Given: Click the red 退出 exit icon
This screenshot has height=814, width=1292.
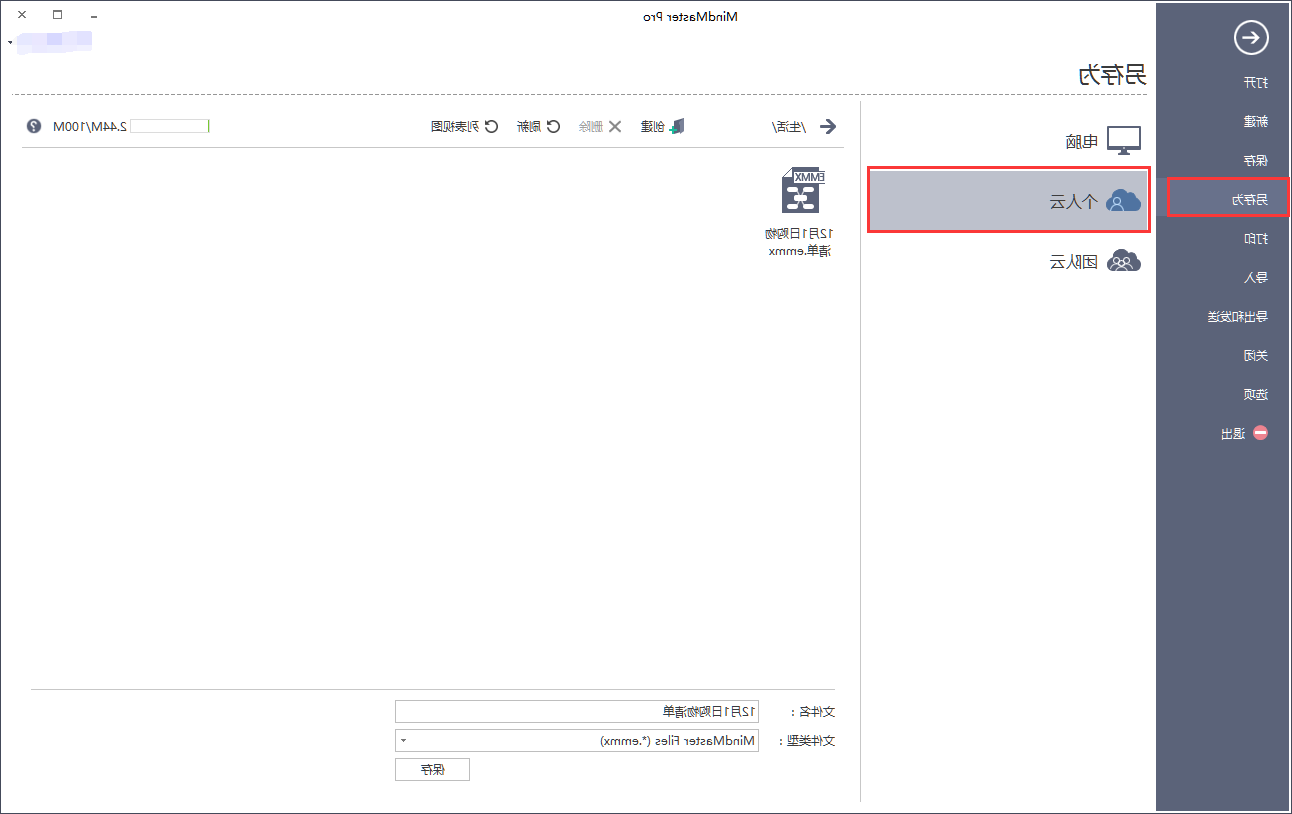Looking at the screenshot, I should (1260, 433).
